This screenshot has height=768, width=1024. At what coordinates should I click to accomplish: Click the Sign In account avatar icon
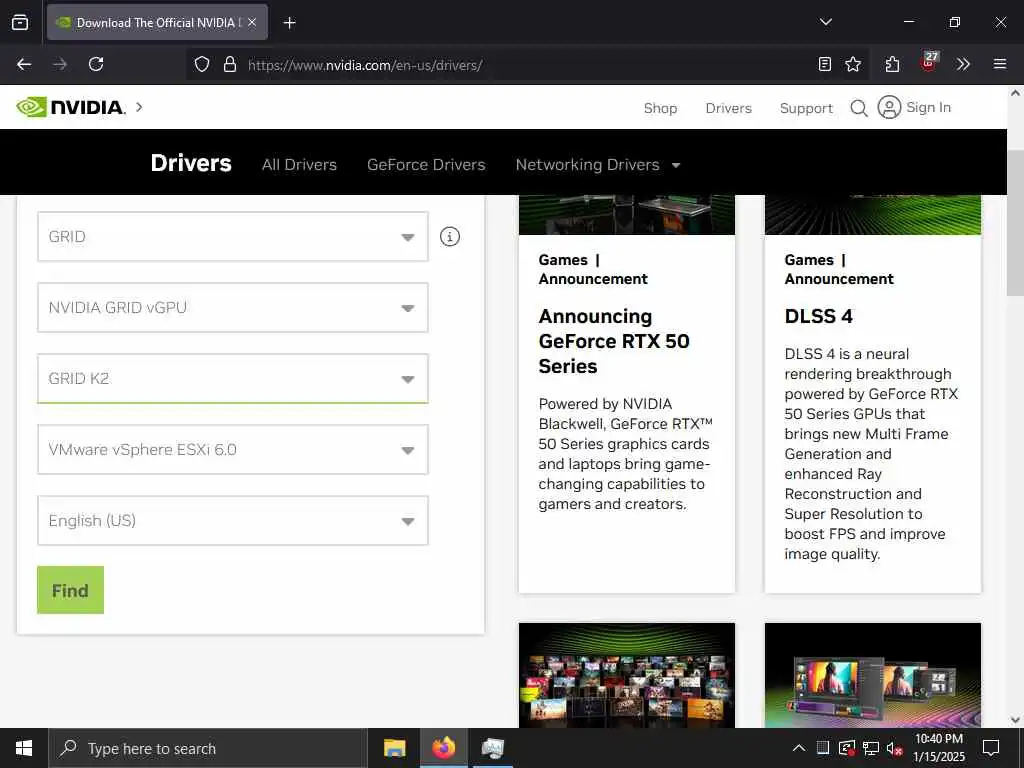[x=889, y=107]
